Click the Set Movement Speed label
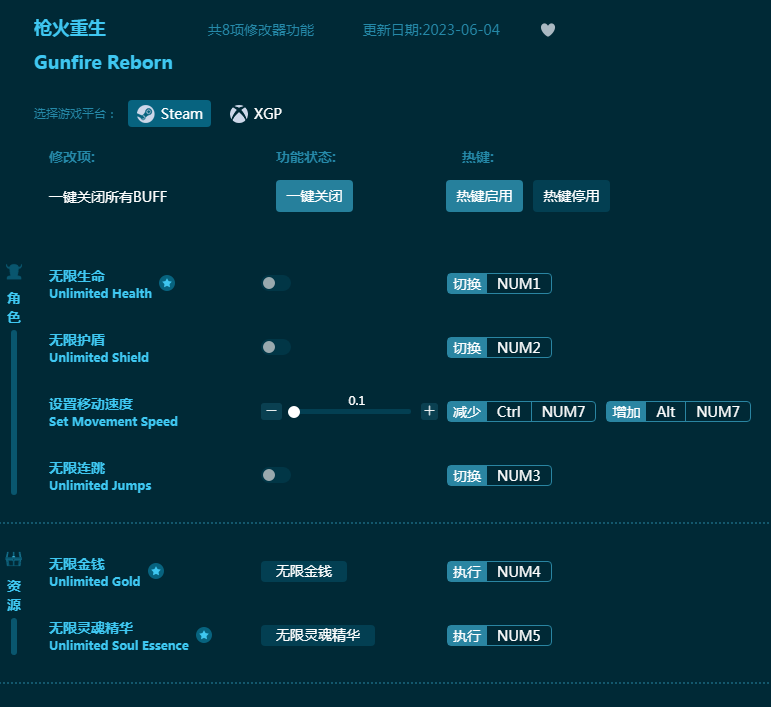 113,421
